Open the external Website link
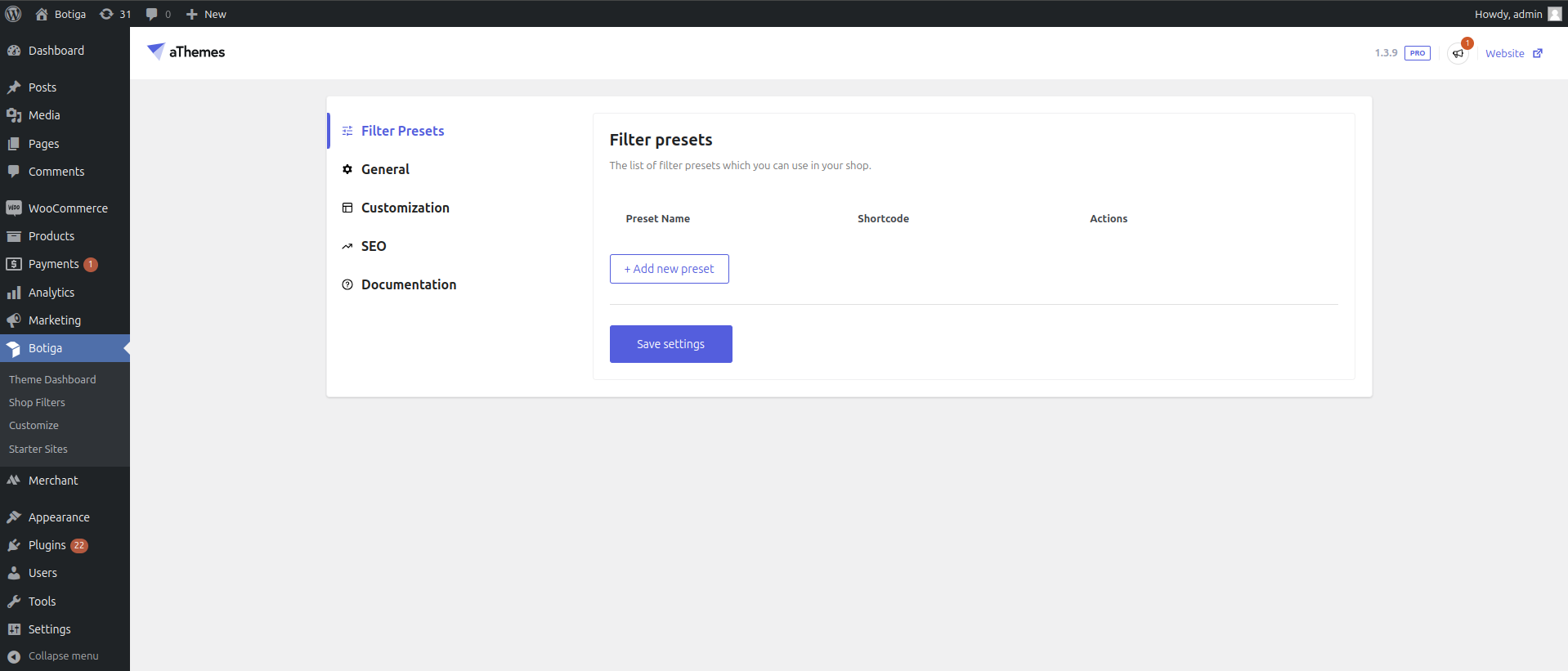The height and width of the screenshot is (671, 1568). (1513, 54)
